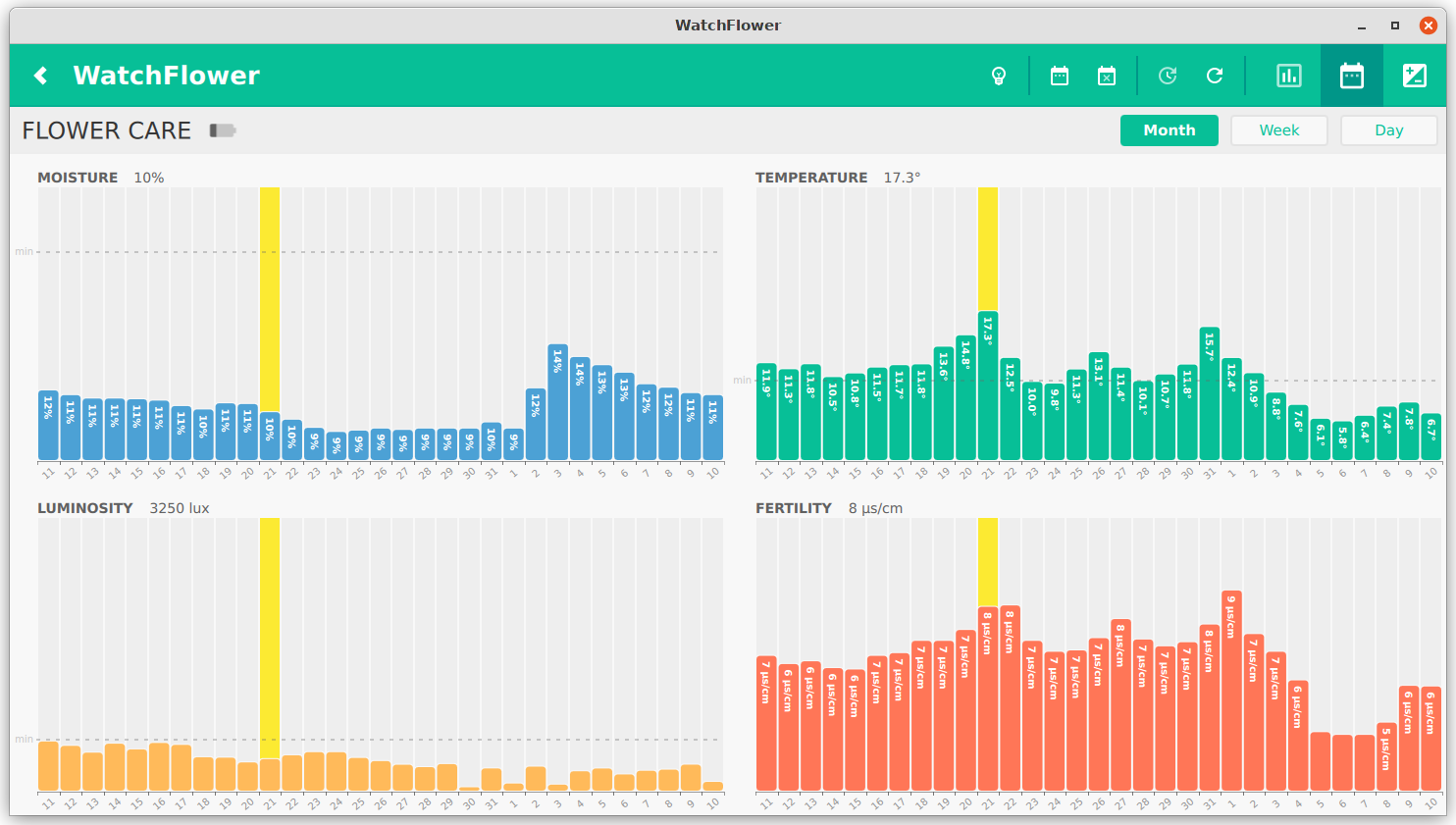Click the 3250 lux luminosity value
1456x825 pixels.
coord(180,508)
